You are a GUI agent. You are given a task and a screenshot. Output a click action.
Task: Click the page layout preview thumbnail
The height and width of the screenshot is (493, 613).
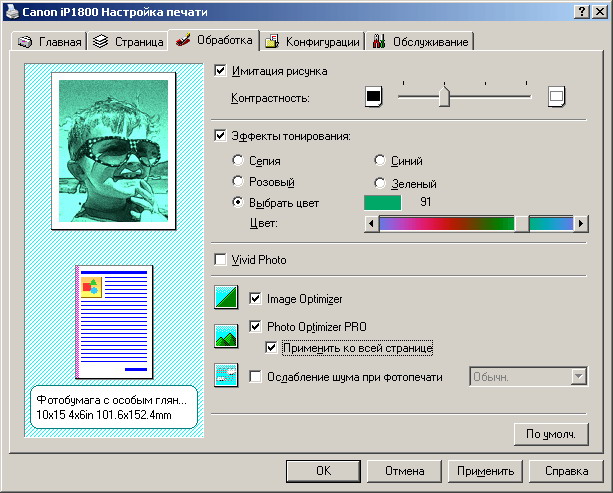tap(113, 321)
